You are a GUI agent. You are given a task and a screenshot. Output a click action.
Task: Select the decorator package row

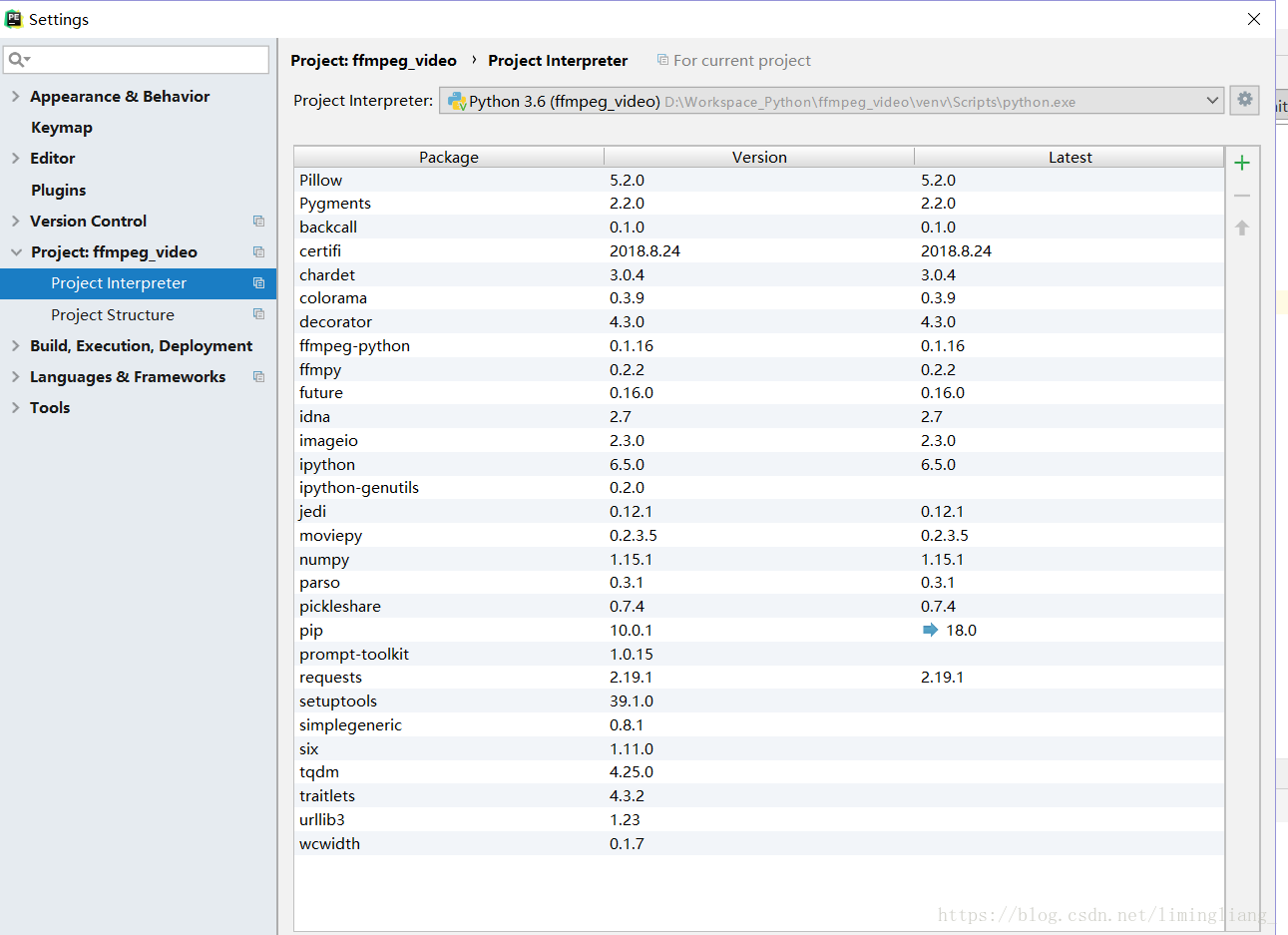[x=759, y=322]
